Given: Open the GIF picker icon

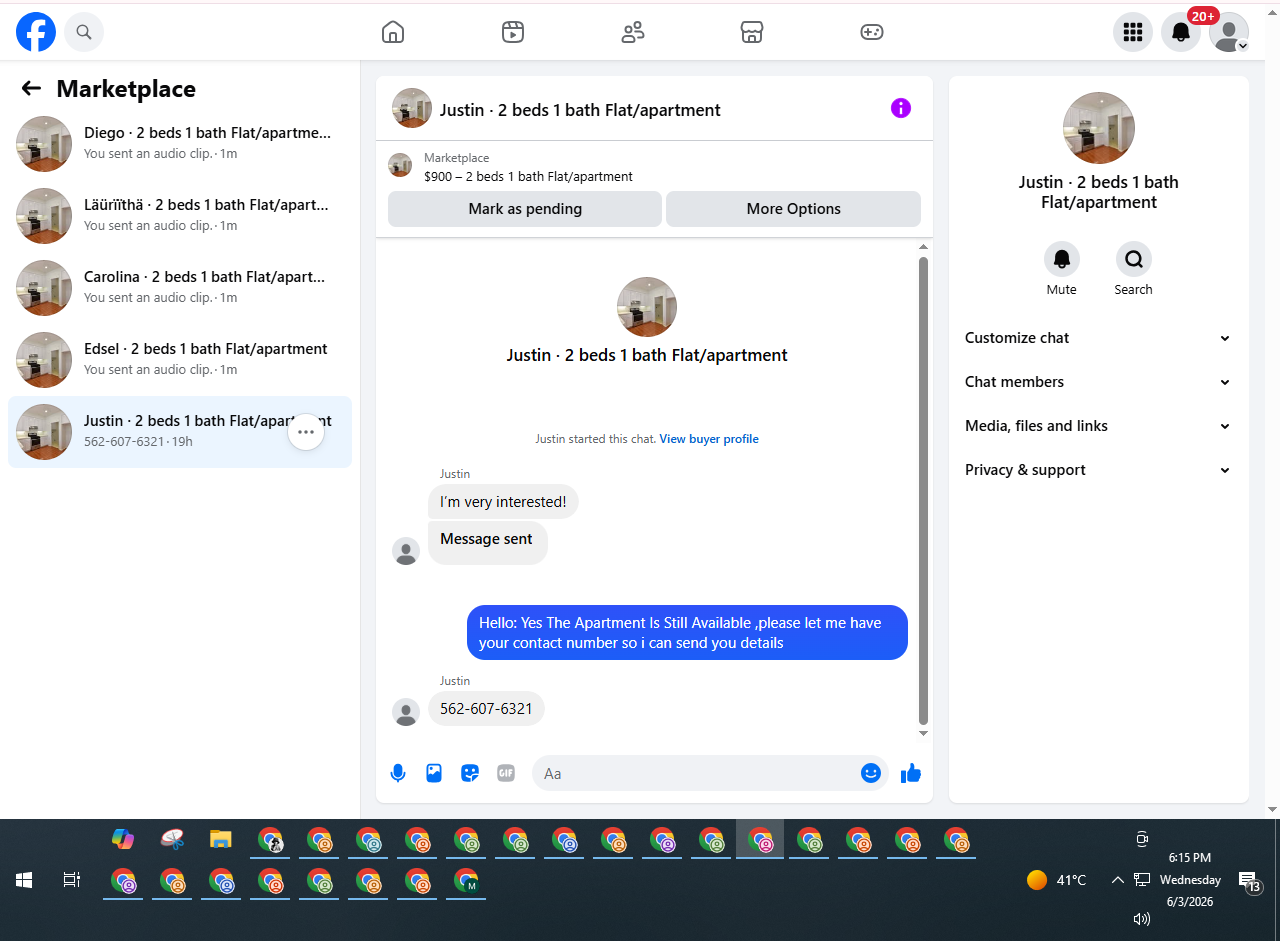Looking at the screenshot, I should coord(506,773).
